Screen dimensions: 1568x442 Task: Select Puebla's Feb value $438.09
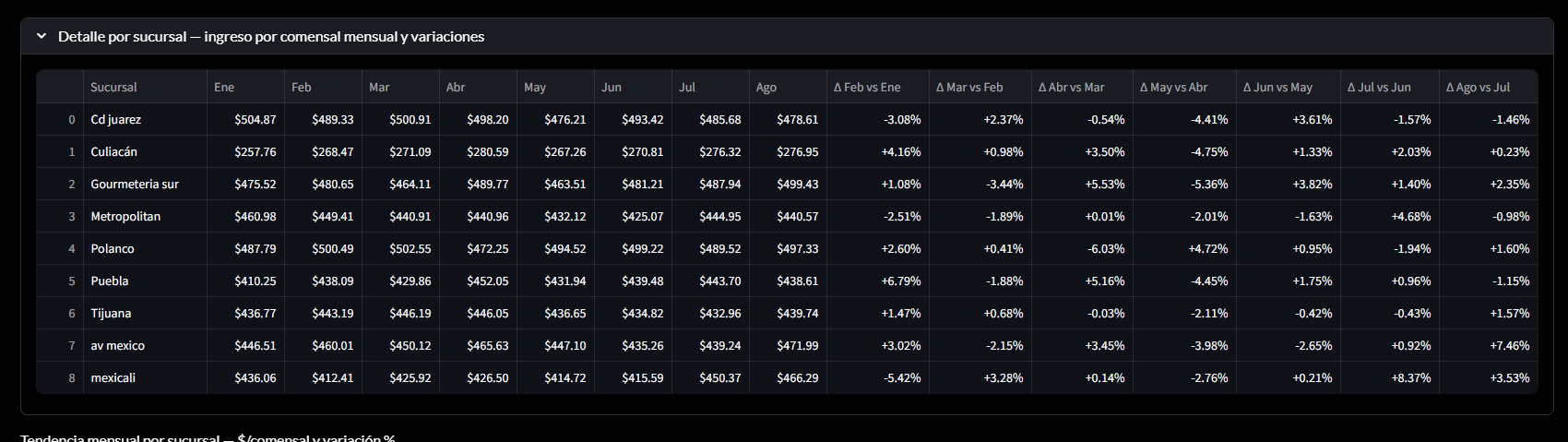pos(333,281)
